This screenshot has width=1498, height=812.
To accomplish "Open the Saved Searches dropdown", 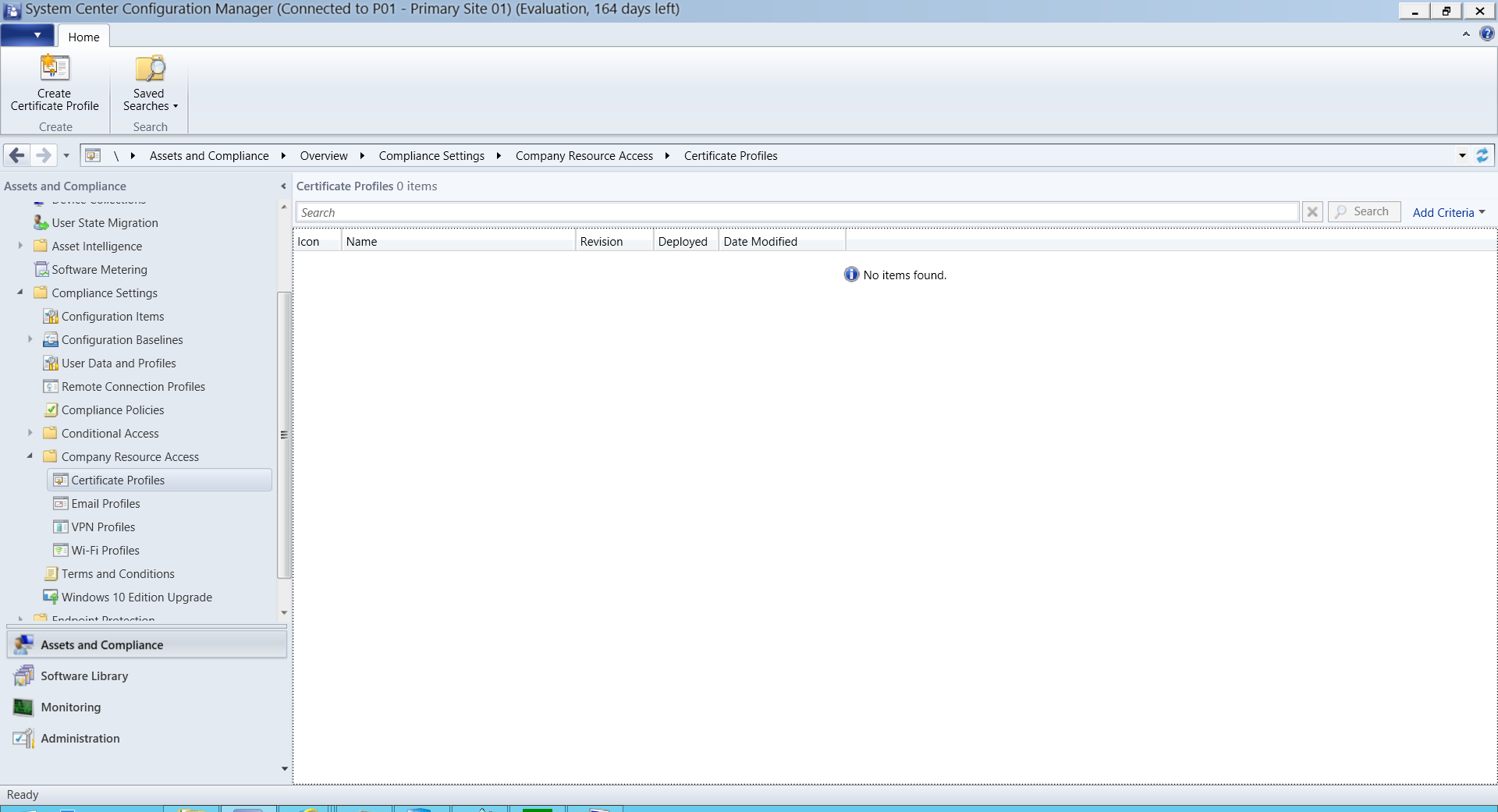I will (148, 86).
